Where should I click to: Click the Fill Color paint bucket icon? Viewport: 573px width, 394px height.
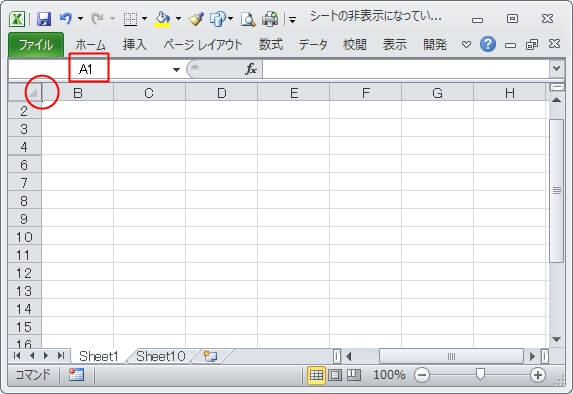click(x=162, y=19)
